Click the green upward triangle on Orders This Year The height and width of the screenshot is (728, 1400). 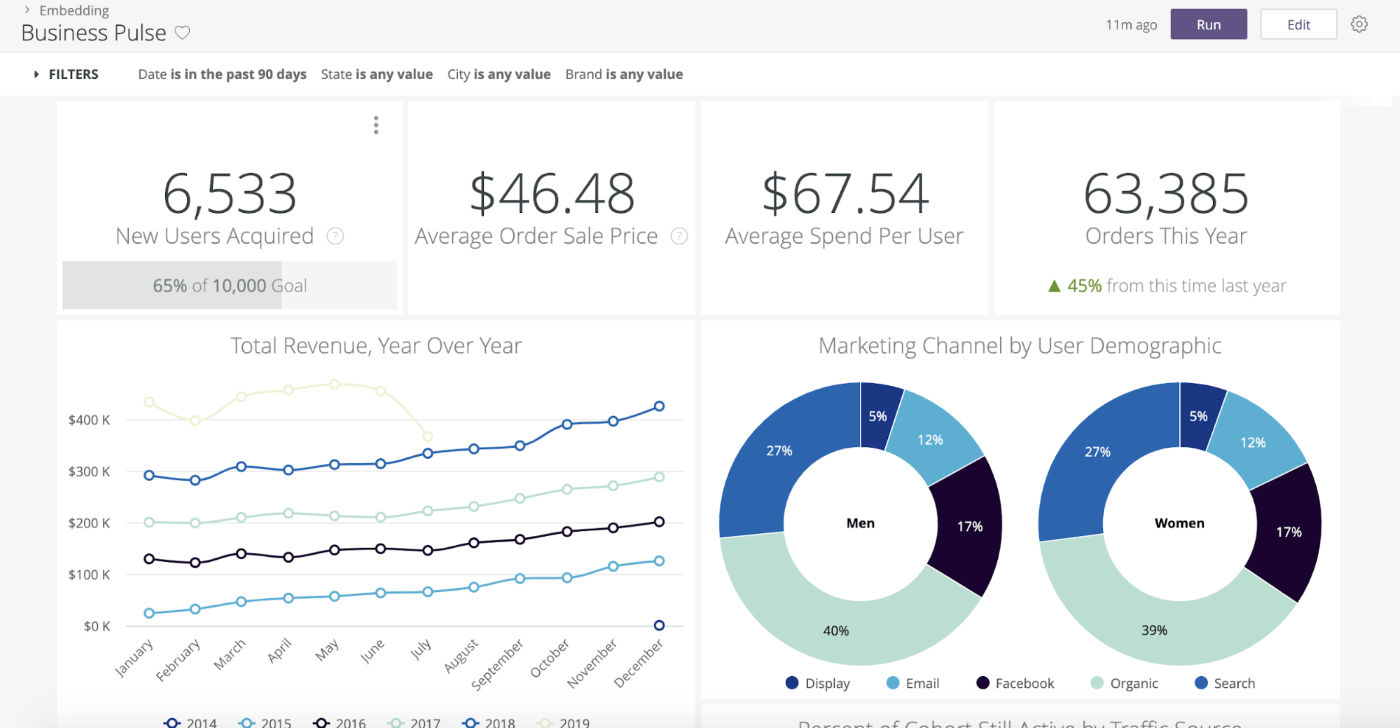point(1055,285)
